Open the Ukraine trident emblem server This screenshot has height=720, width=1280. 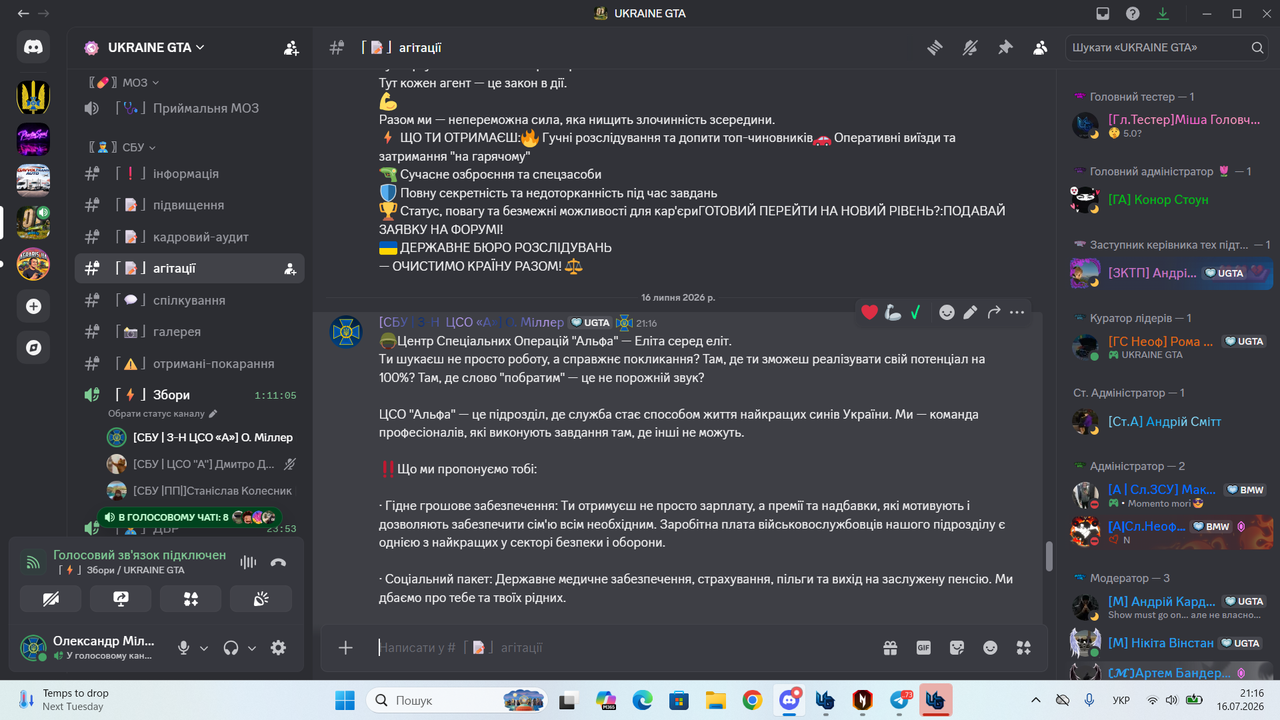pyautogui.click(x=33, y=97)
